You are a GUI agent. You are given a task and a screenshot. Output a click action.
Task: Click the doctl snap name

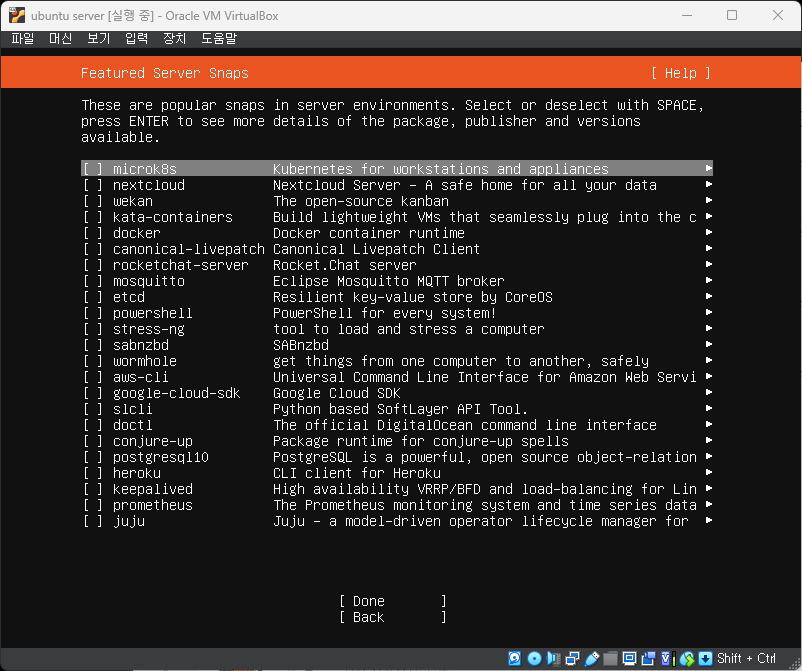point(132,425)
